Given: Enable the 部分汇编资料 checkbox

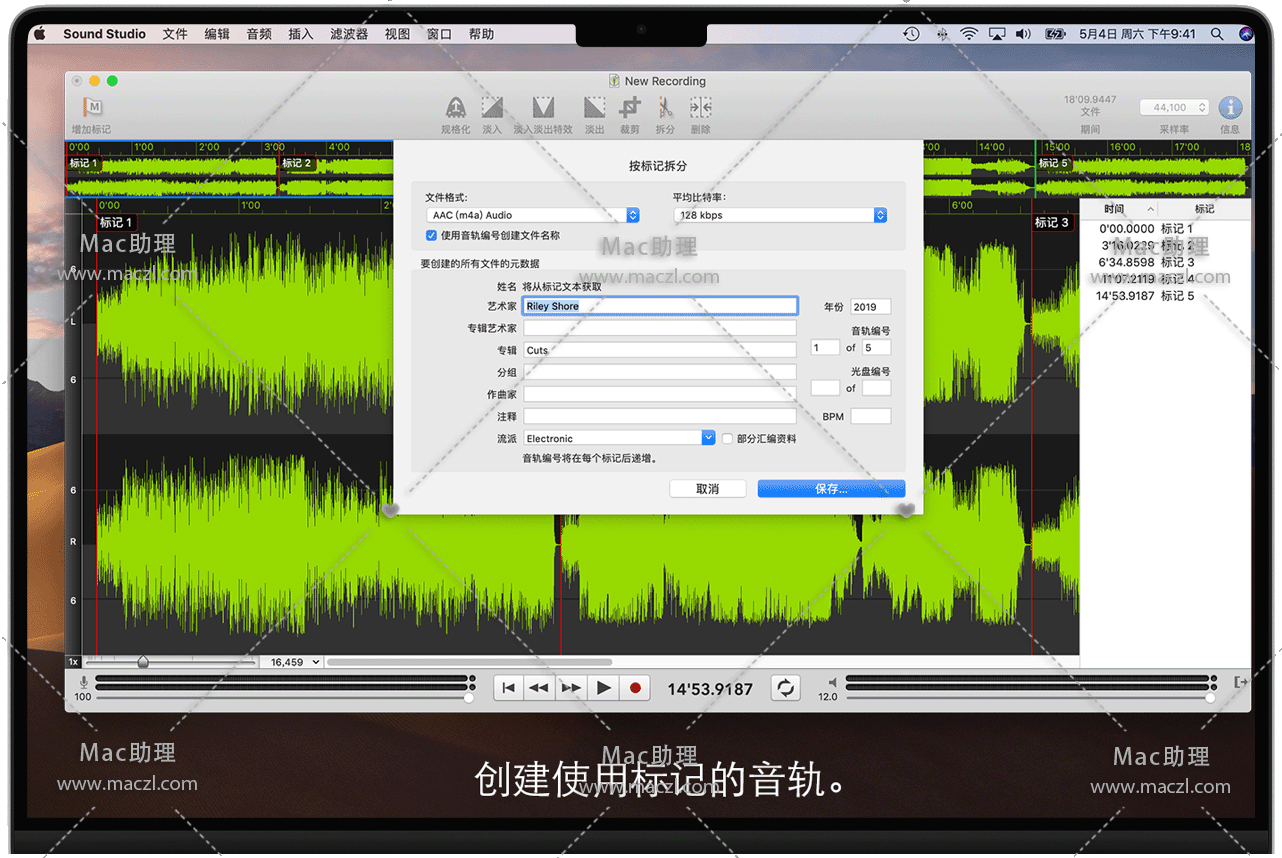Looking at the screenshot, I should coord(727,439).
